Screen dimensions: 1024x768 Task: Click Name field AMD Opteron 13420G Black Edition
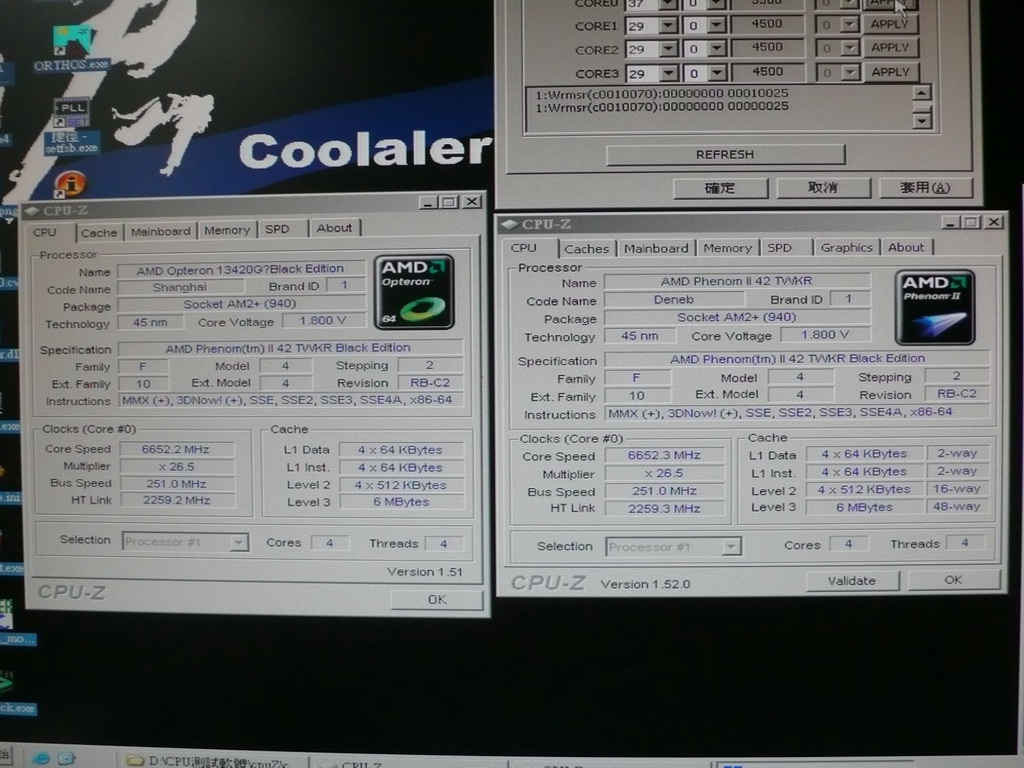[240, 269]
